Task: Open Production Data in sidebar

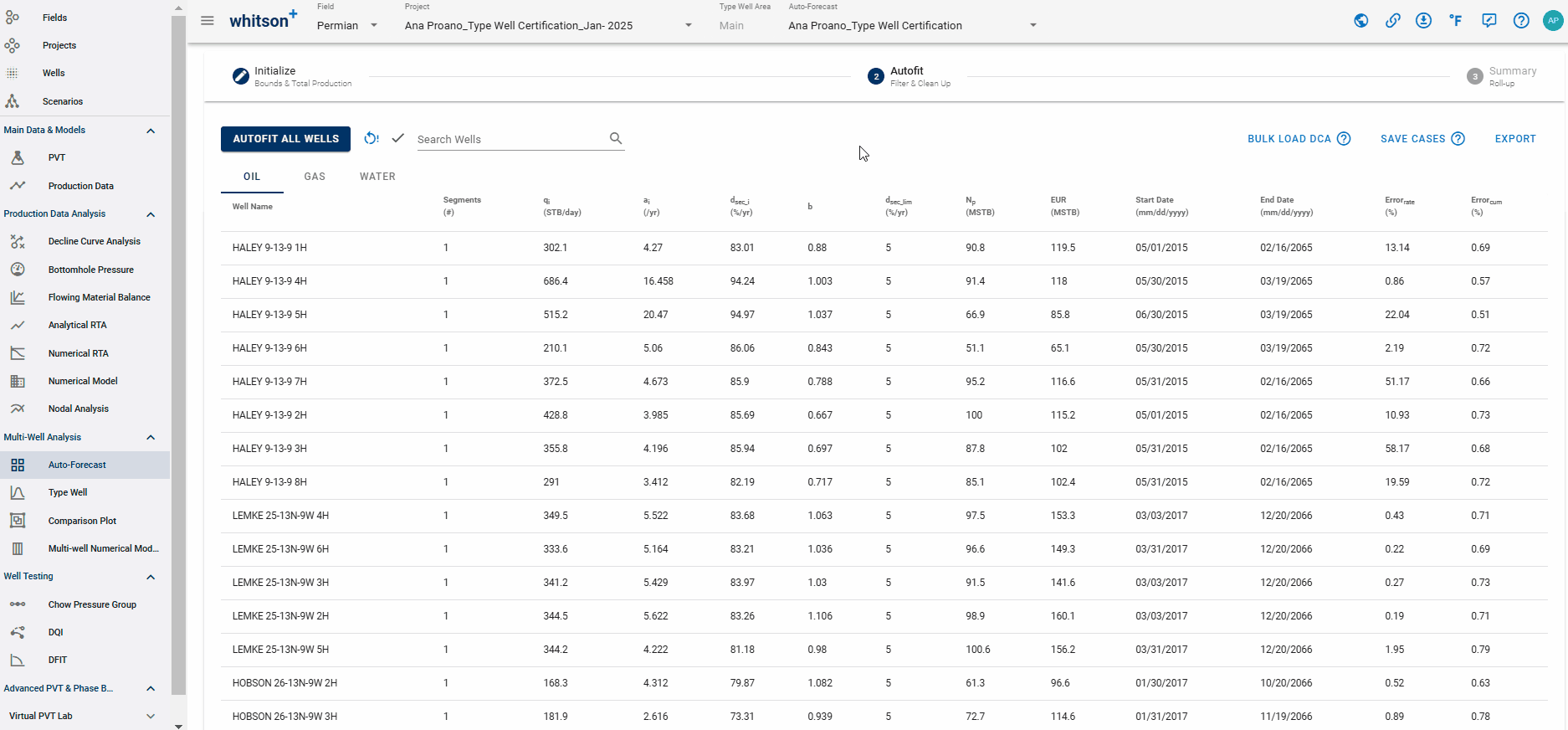Action: tap(84, 186)
